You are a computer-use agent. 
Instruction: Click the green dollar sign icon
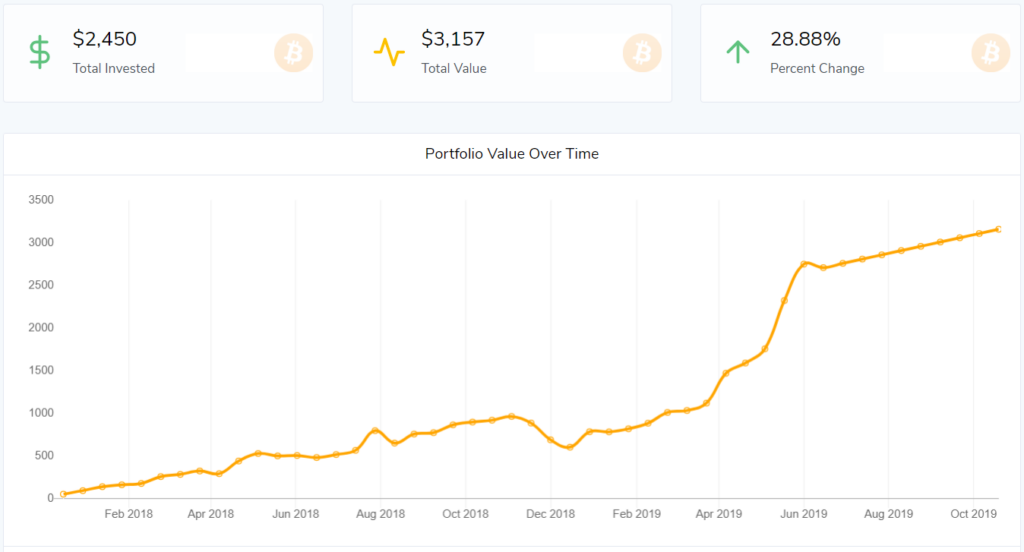click(x=39, y=52)
